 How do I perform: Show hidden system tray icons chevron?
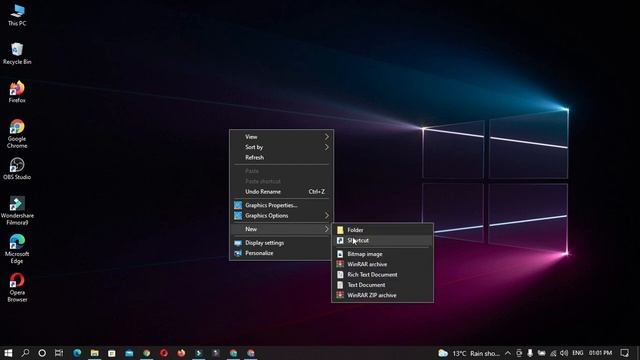(x=507, y=353)
